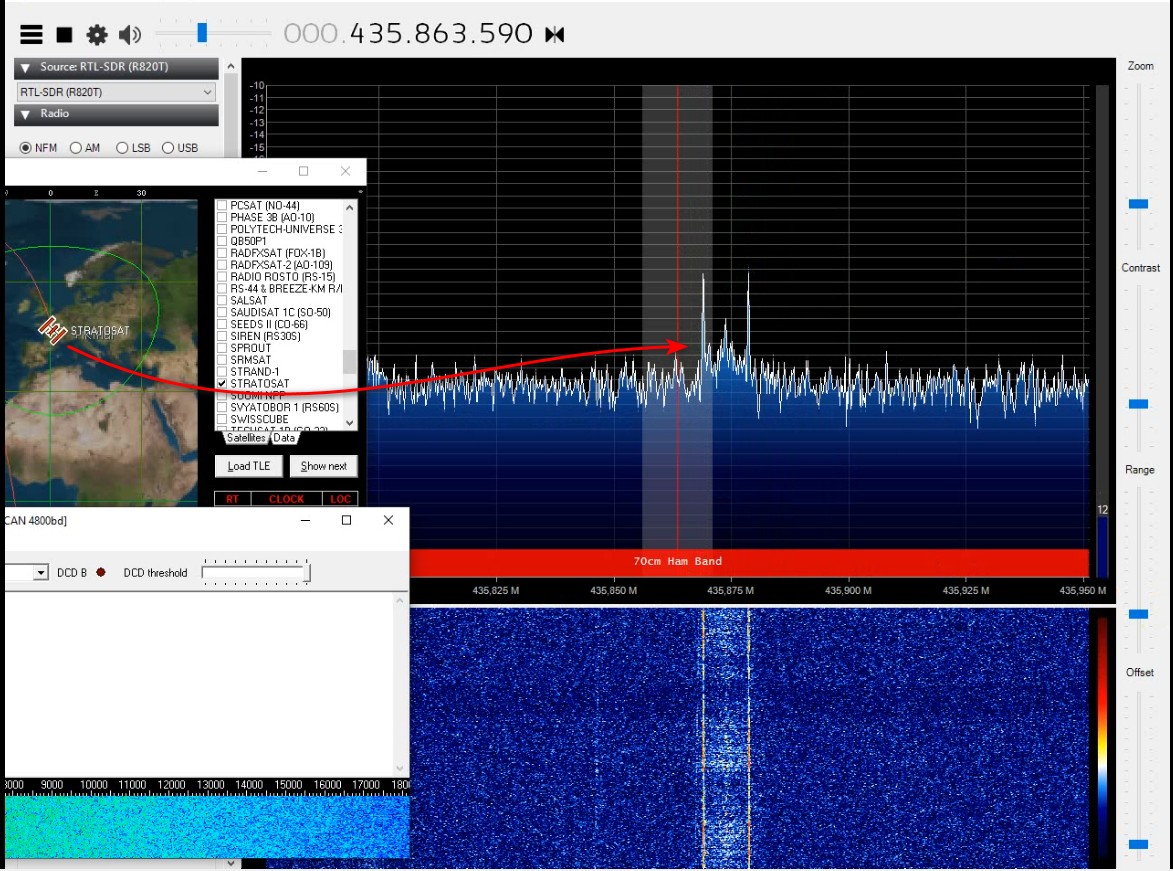
Task: Click the Load TLE button
Action: pos(249,466)
